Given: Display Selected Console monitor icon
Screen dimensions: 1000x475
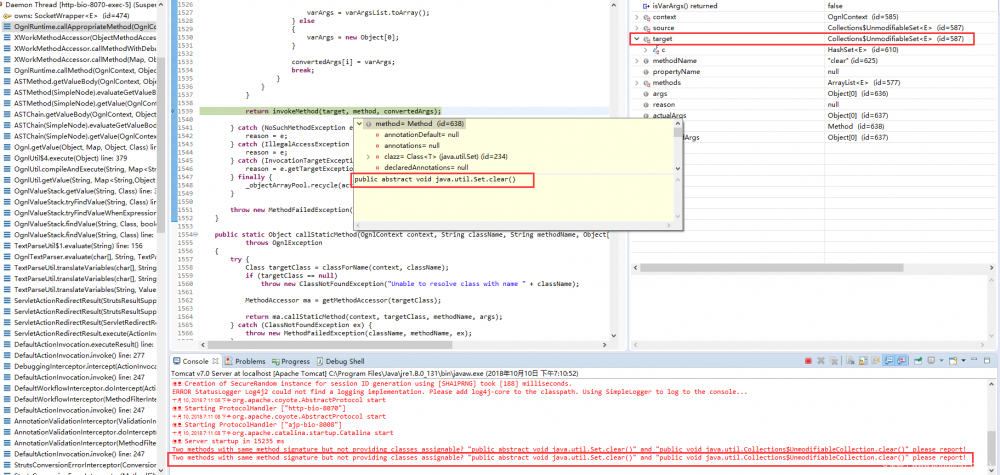Looking at the screenshot, I should pos(931,360).
